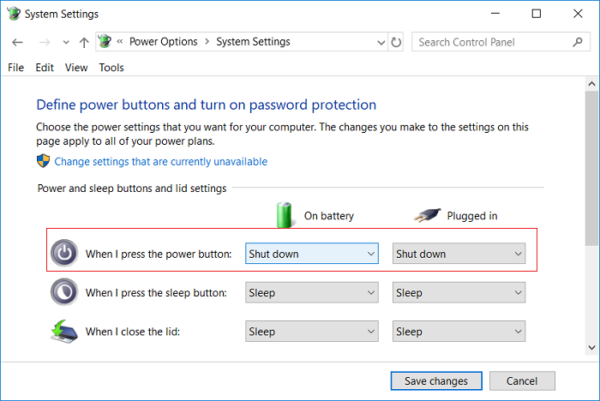Click the power button icon
This screenshot has height=401, width=600.
(x=64, y=253)
